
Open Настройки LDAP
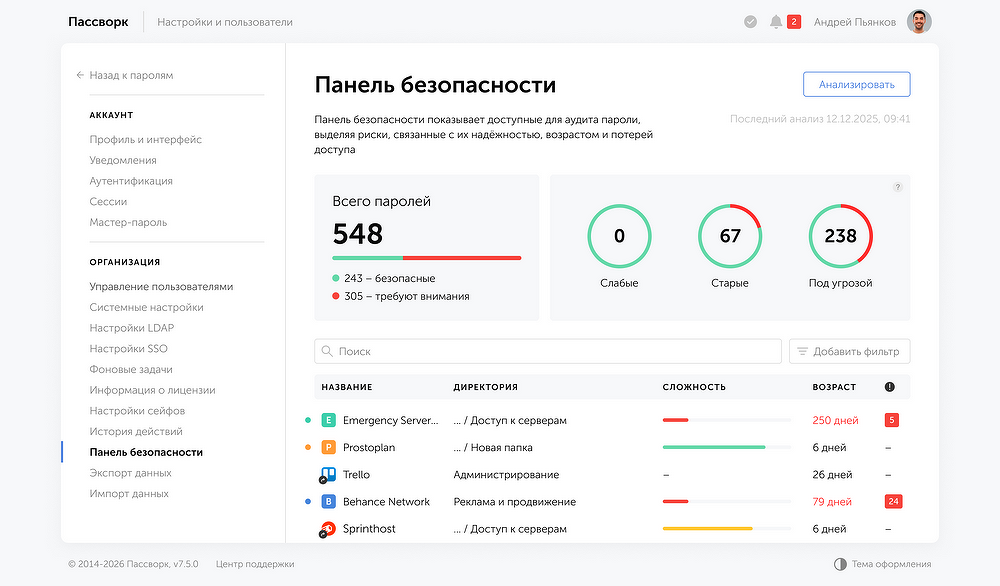132,328
